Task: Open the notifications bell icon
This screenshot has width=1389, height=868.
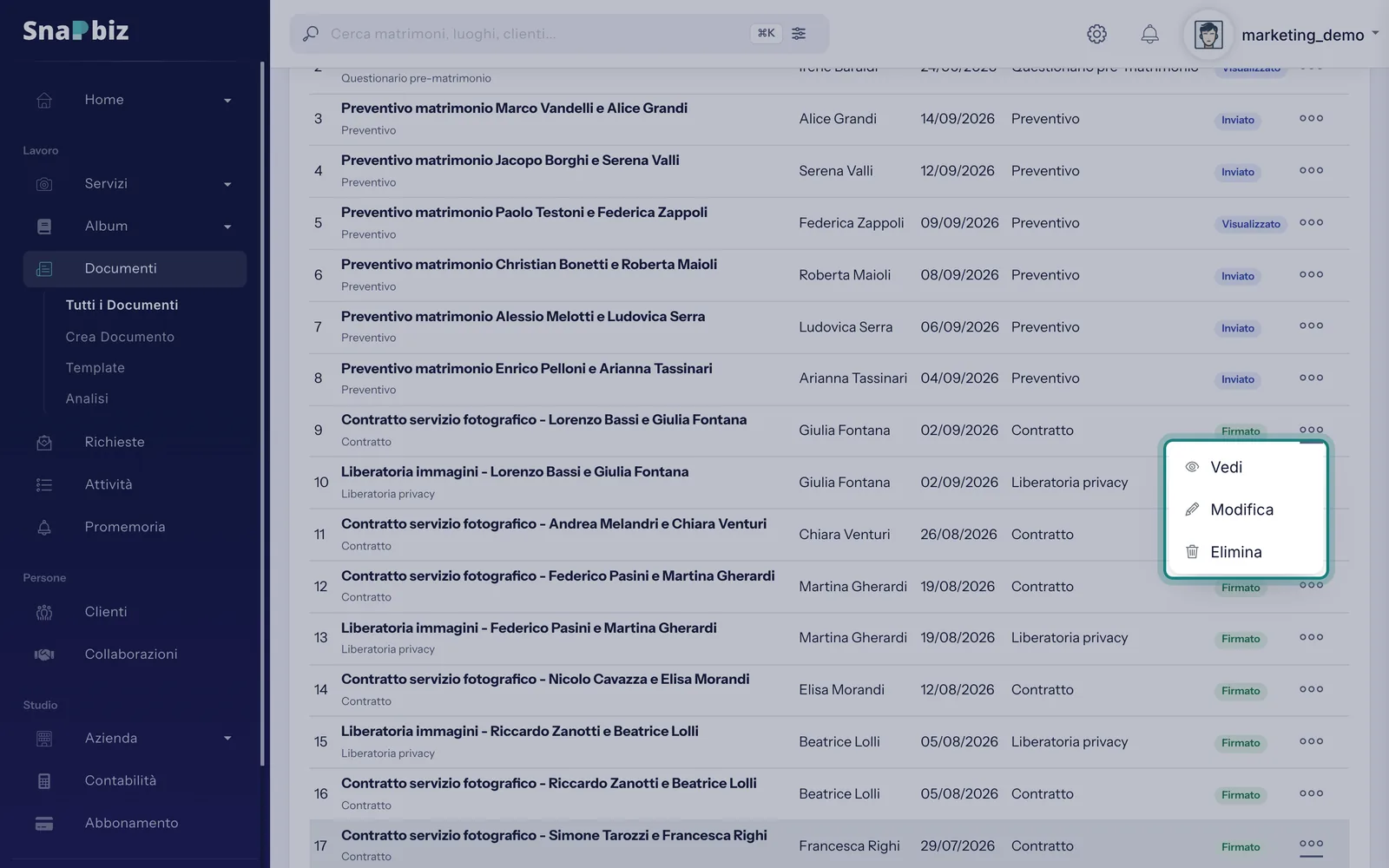Action: 1149,34
